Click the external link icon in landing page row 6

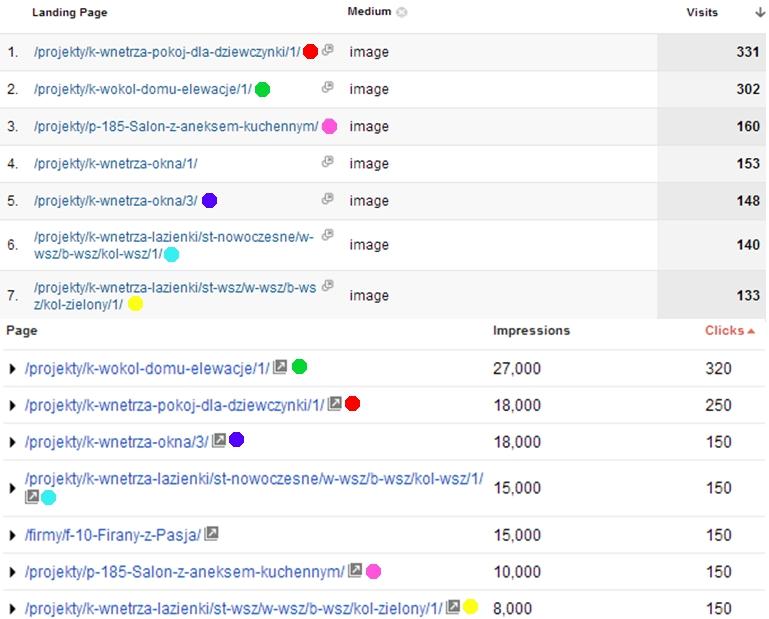coord(327,236)
